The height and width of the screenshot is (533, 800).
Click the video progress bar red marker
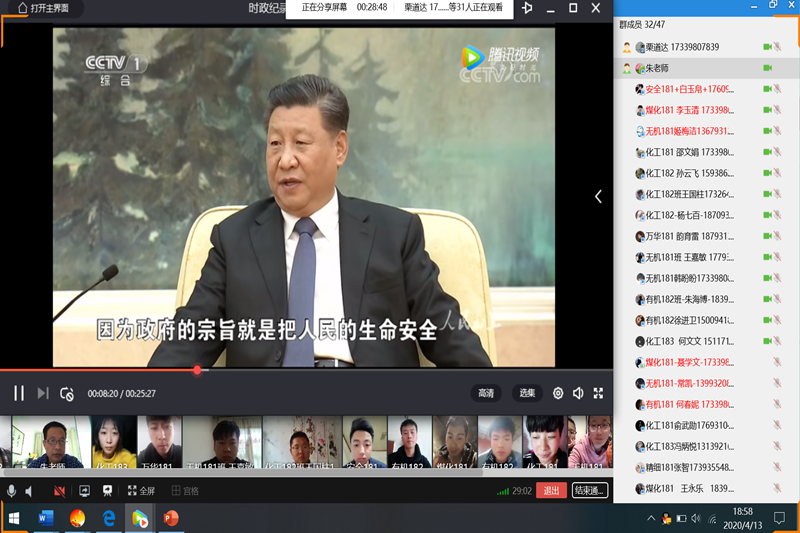[x=197, y=370]
